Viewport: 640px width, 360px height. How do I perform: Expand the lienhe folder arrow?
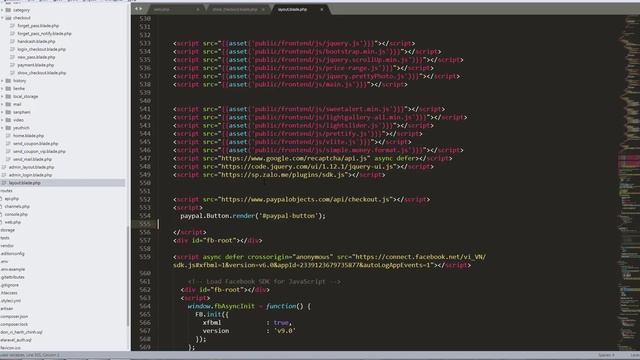click(2, 89)
